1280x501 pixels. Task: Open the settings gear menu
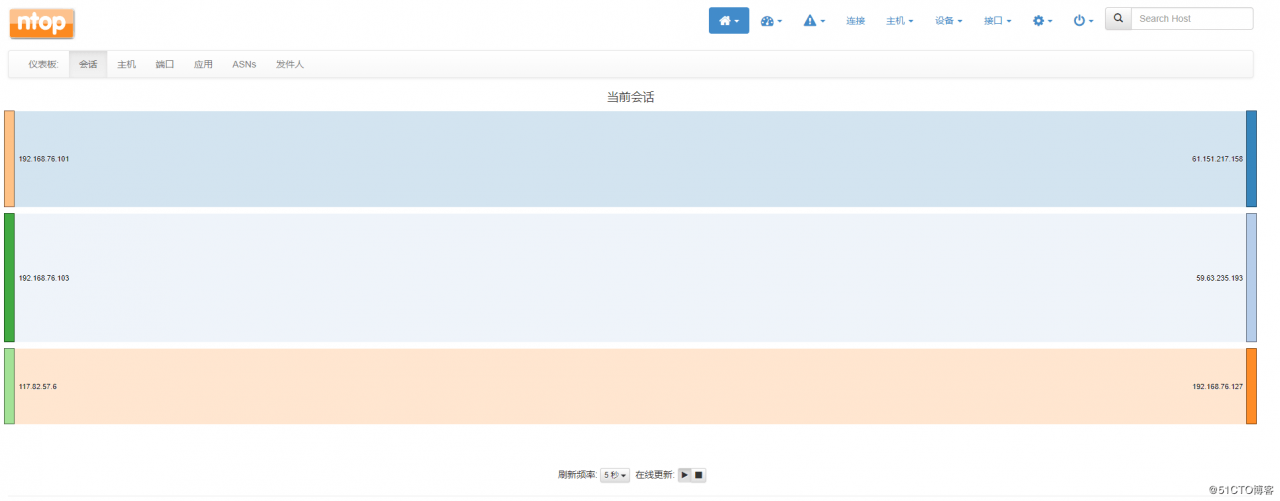1043,21
